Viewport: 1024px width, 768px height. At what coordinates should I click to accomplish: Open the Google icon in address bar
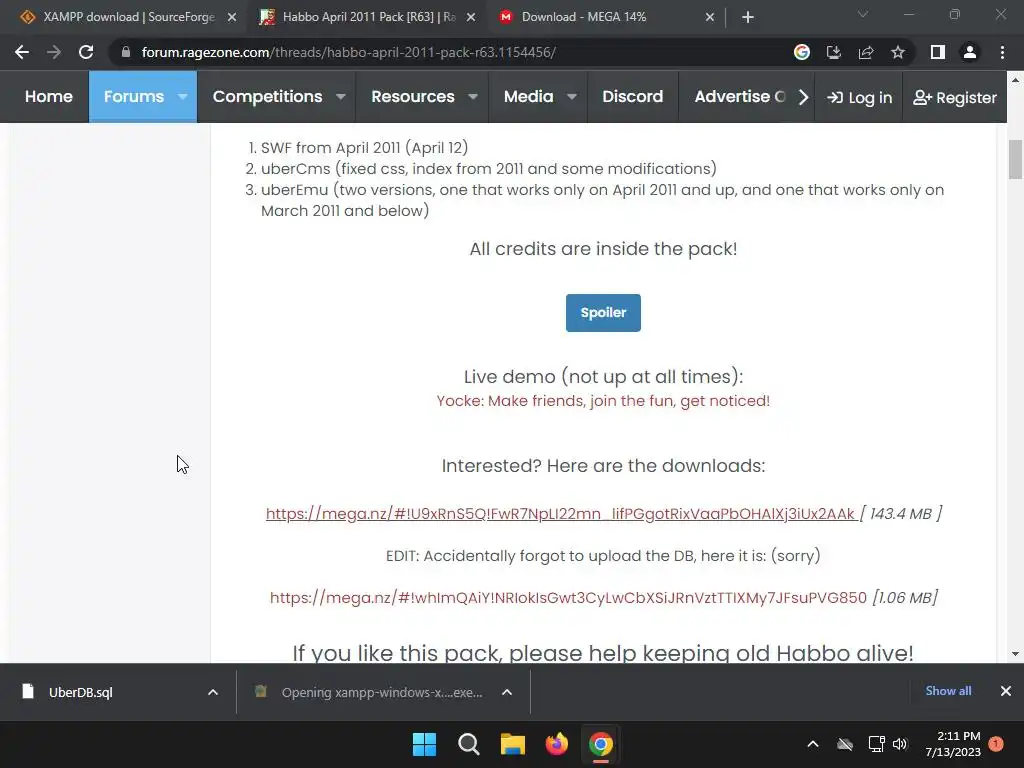click(802, 52)
